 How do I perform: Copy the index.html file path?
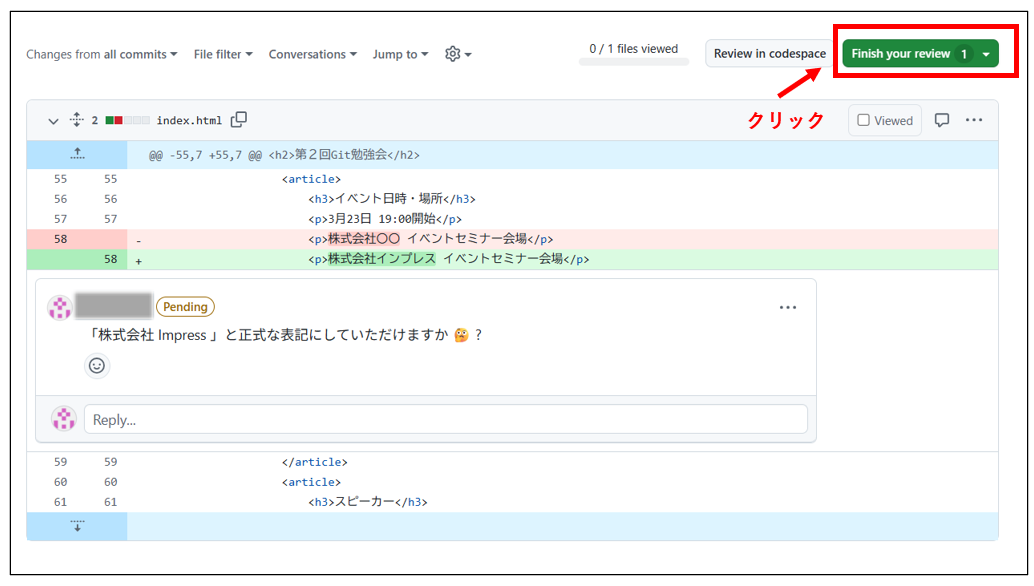pyautogui.click(x=238, y=118)
